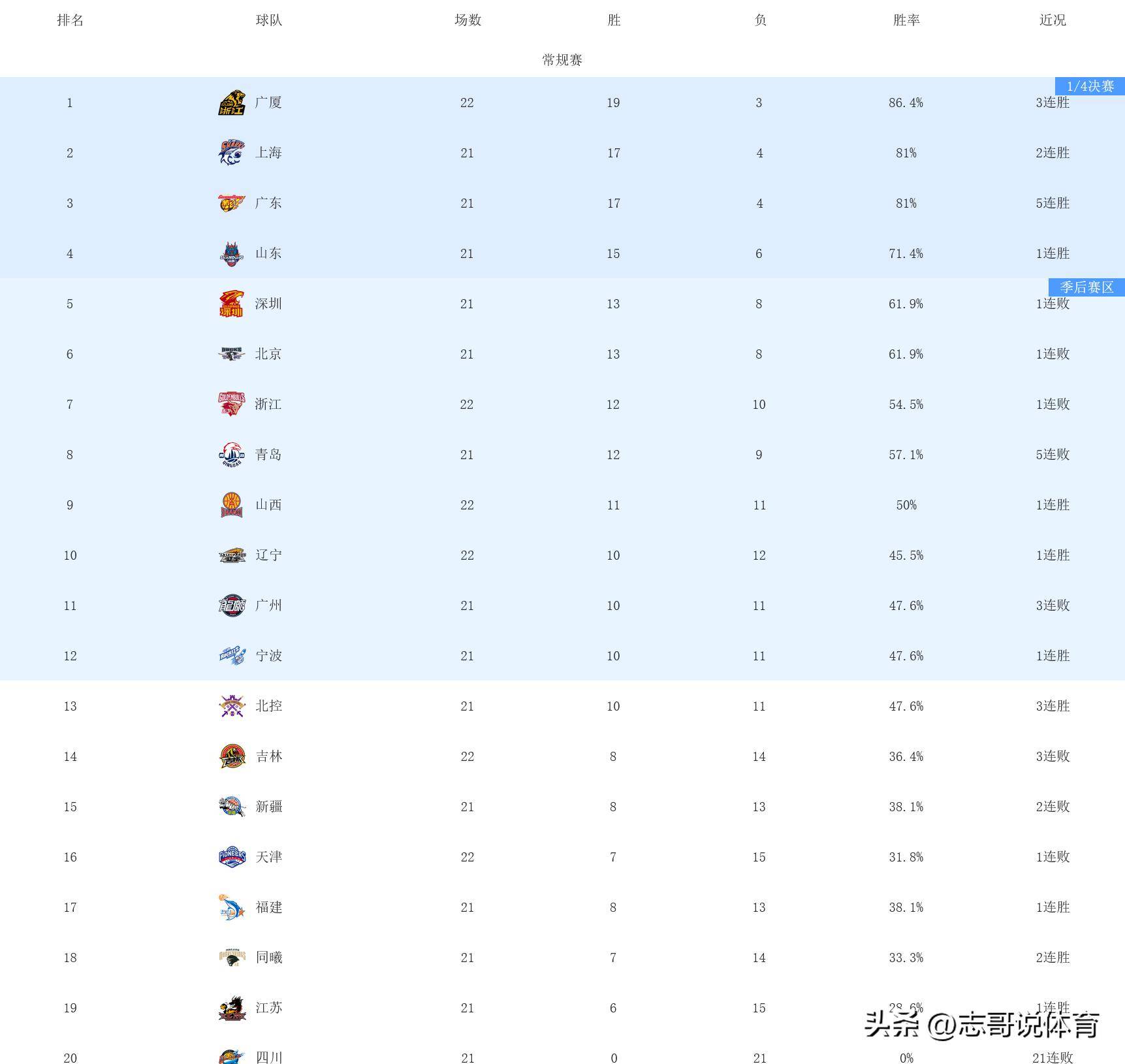The image size is (1125, 1064).
Task: Open the 广东 team logo
Action: point(231,203)
